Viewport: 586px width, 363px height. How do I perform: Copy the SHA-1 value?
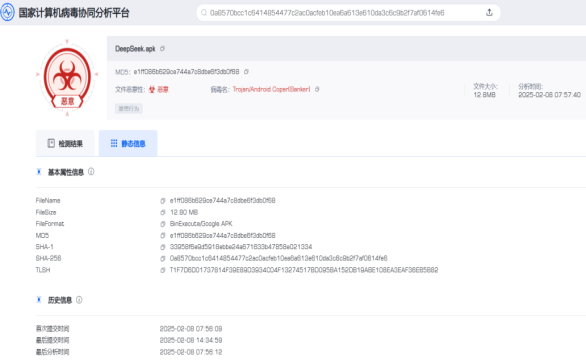[163, 247]
